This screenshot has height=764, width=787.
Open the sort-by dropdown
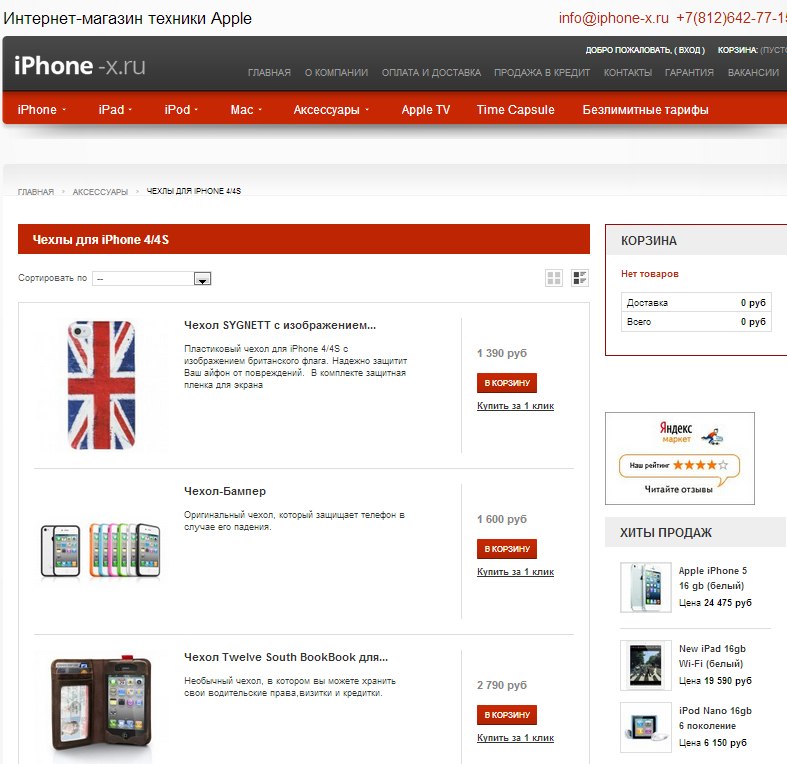[x=152, y=279]
